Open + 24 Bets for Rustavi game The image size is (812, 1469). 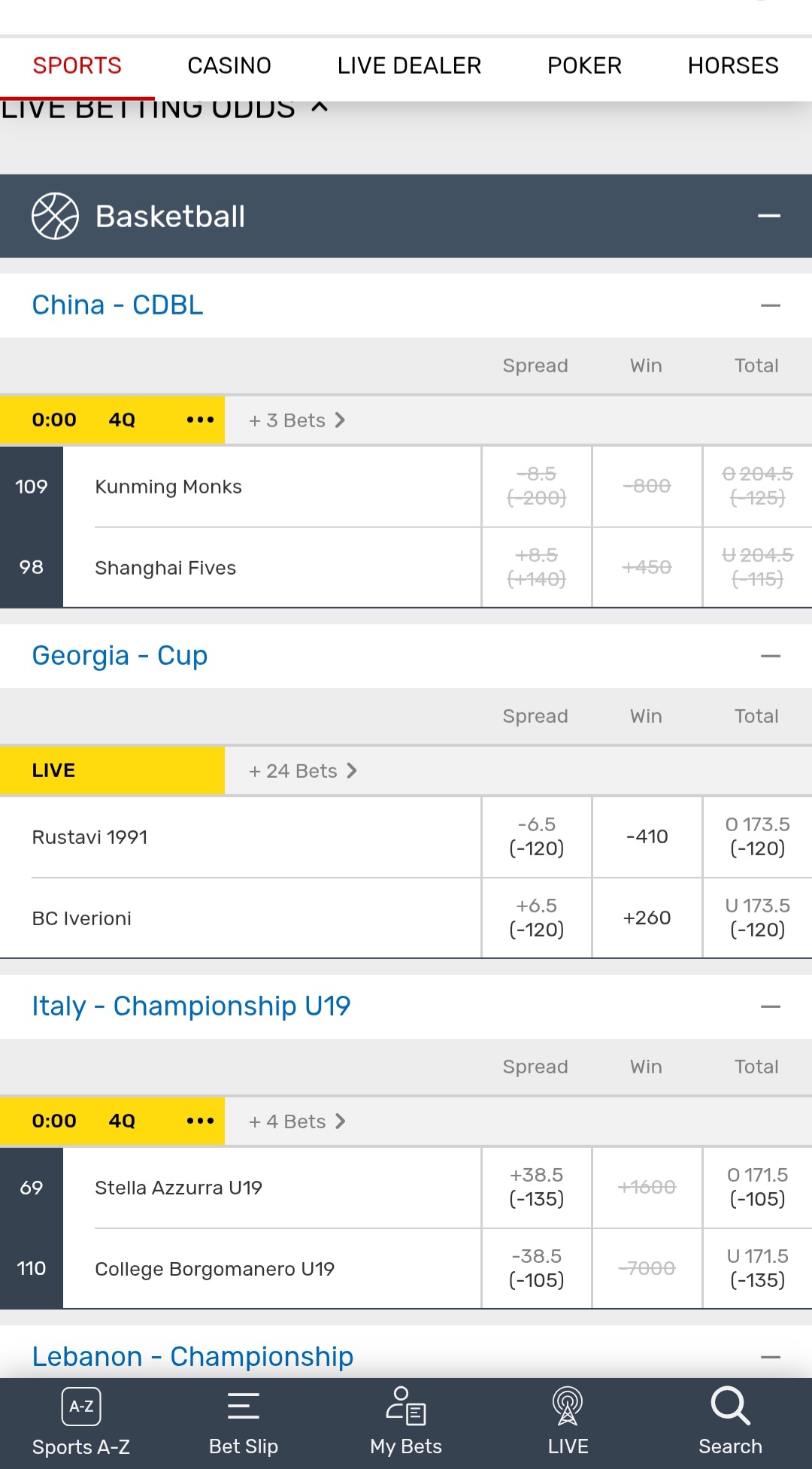pos(303,771)
